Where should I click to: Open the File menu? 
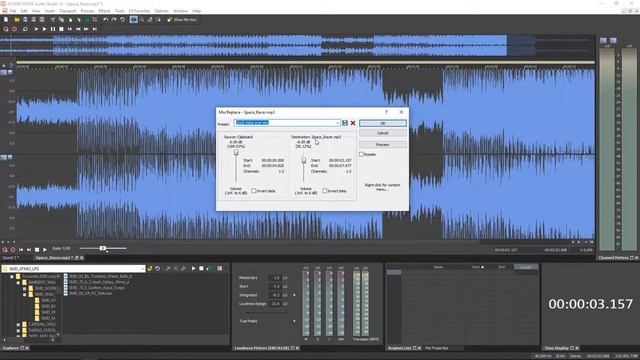click(x=13, y=11)
